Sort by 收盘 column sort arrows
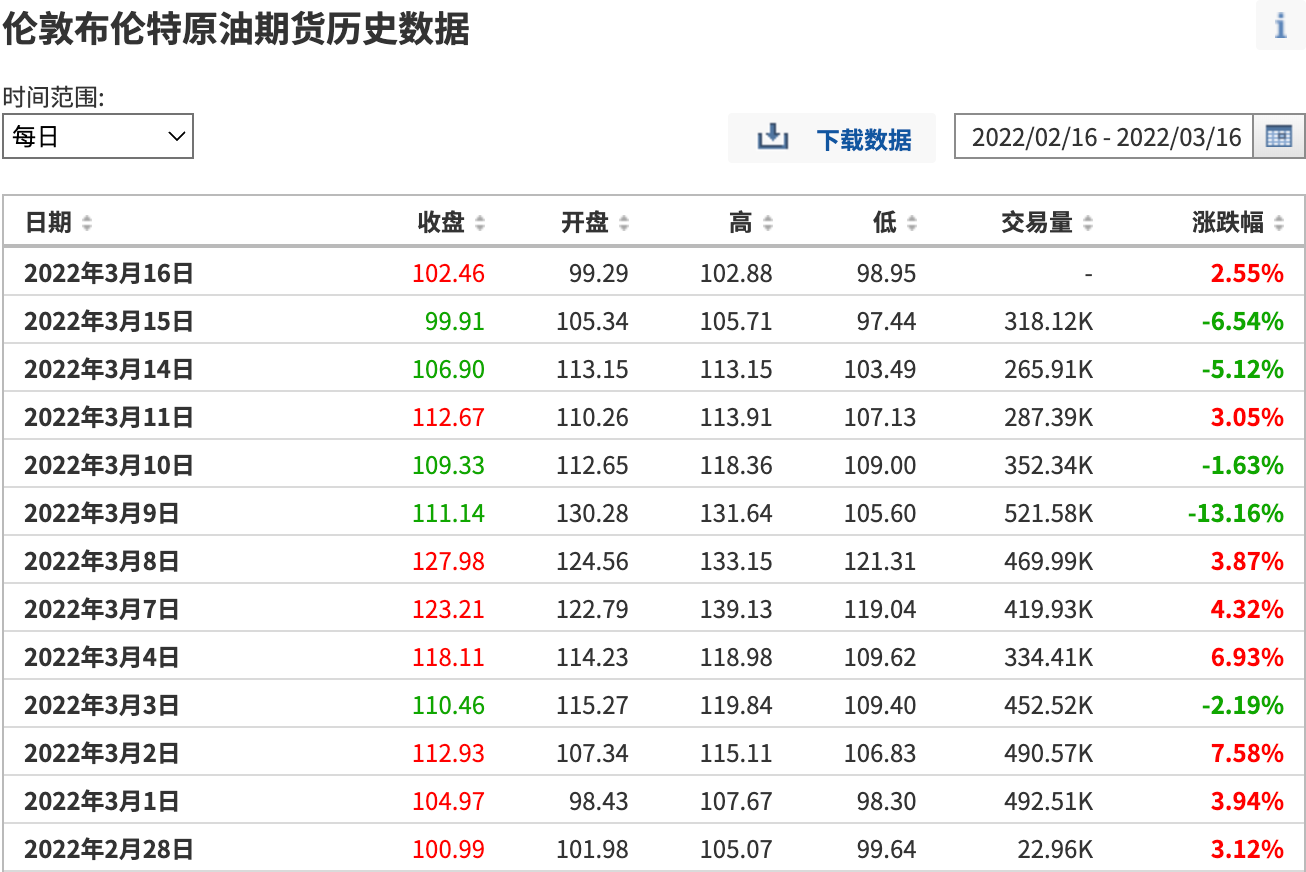This screenshot has width=1306, height=872. pyautogui.click(x=480, y=223)
